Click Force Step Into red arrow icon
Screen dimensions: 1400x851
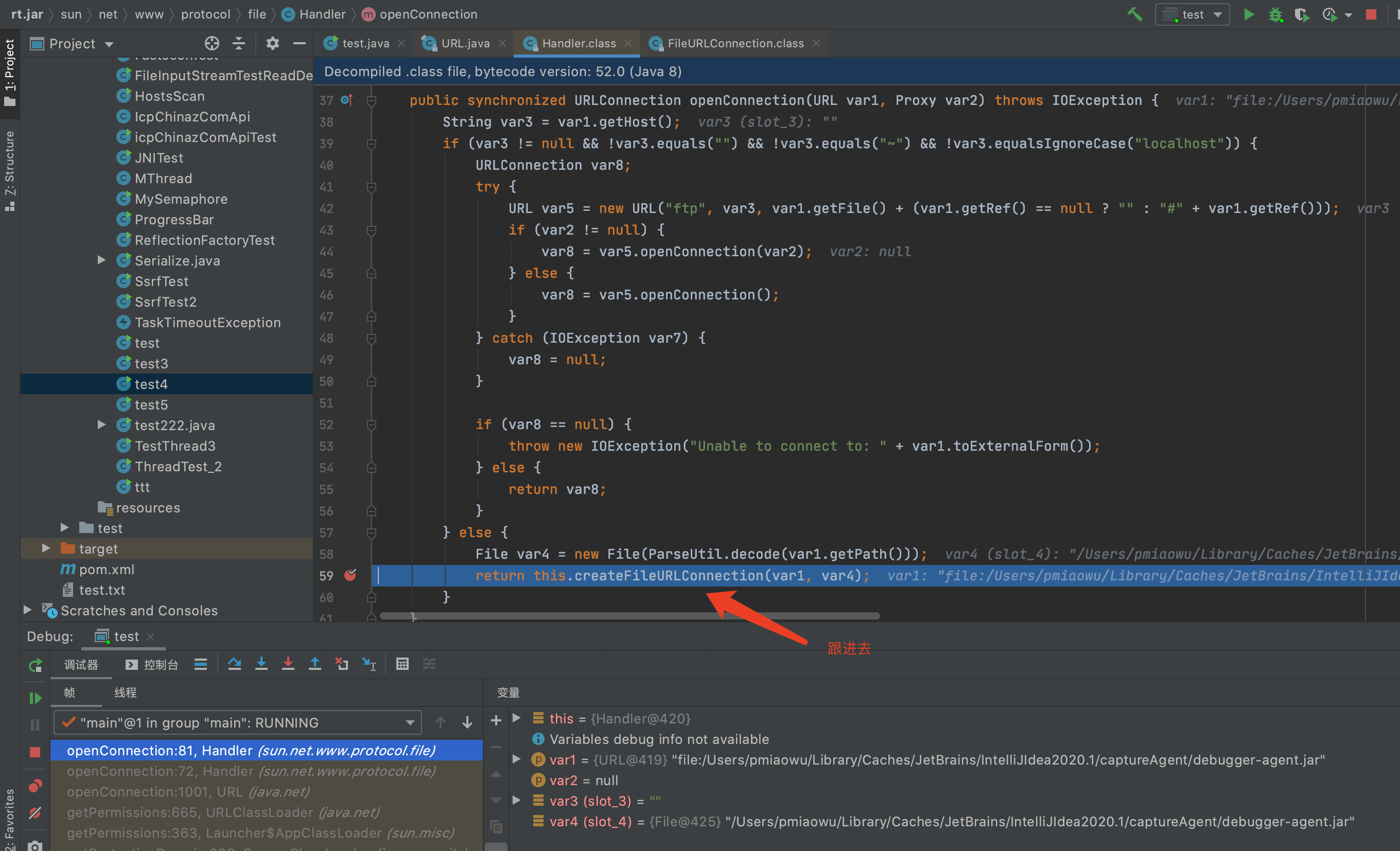(288, 664)
